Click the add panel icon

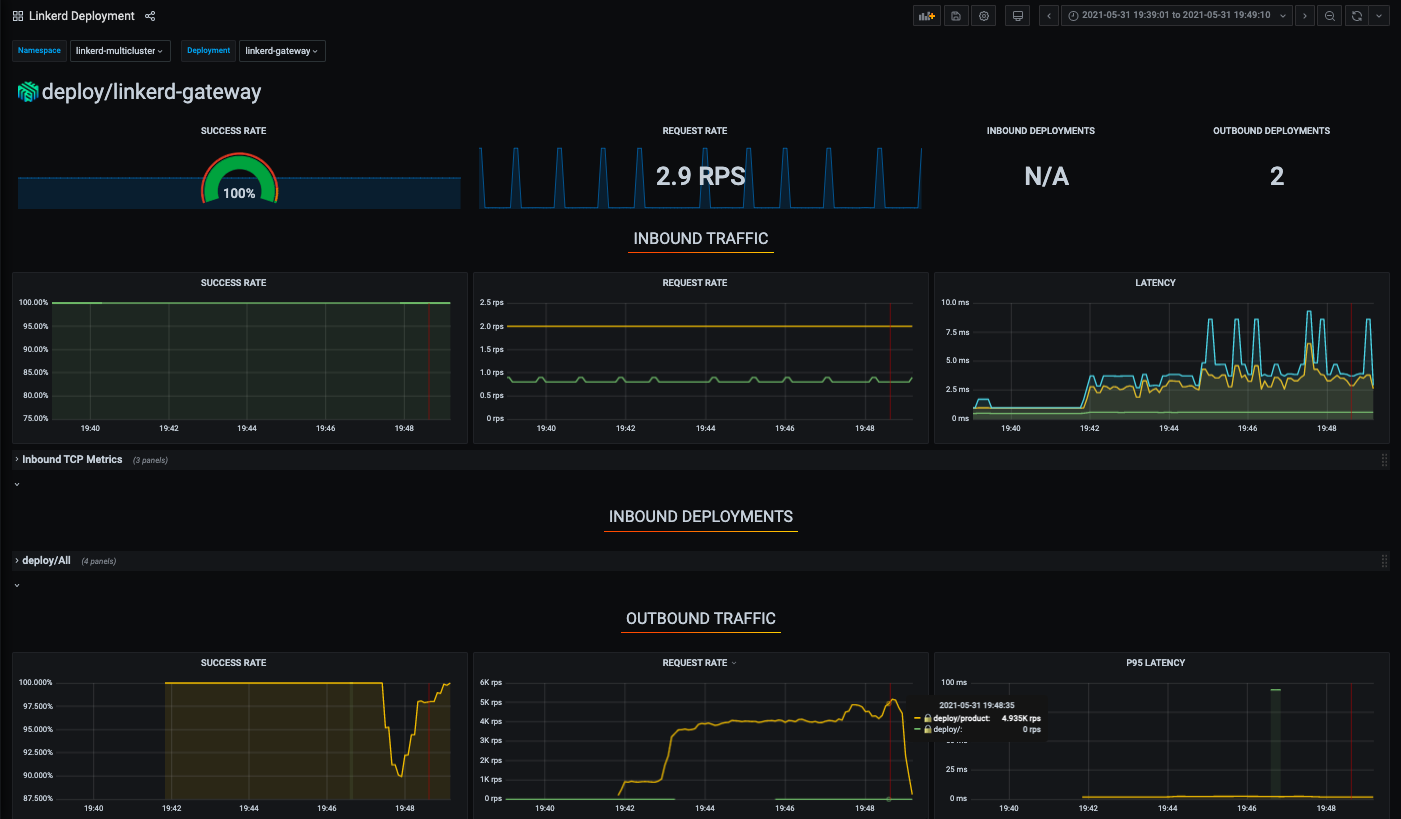[926, 15]
